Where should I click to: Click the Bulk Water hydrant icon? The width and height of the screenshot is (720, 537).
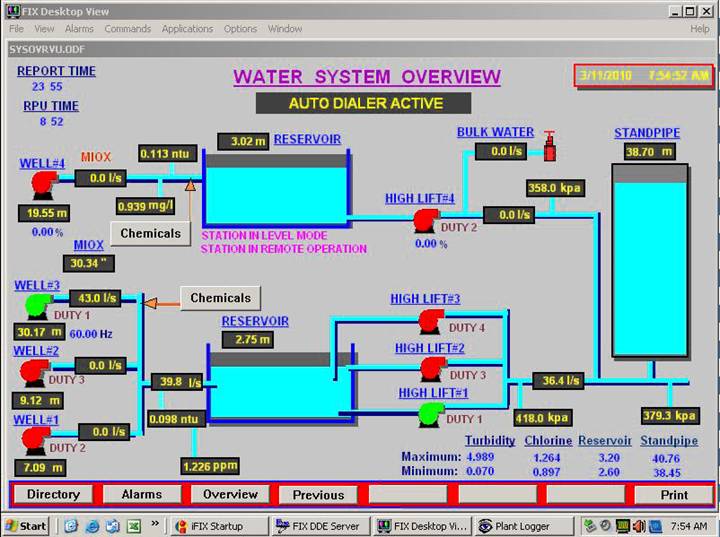549,150
